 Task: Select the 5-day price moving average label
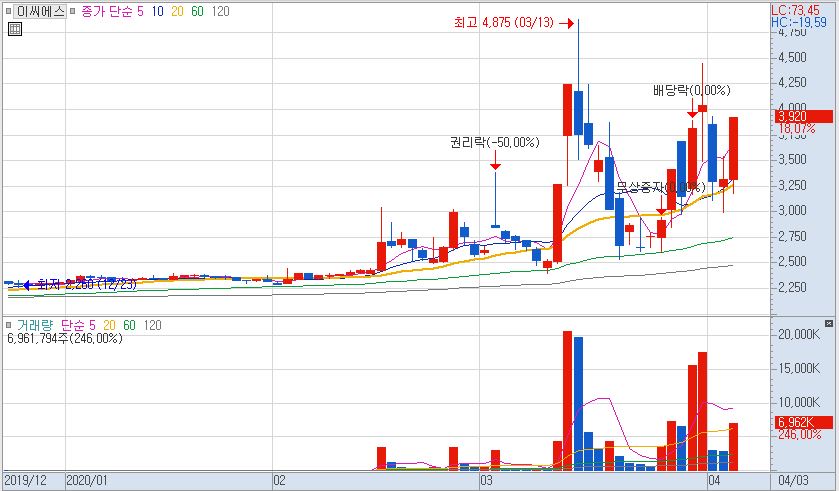coord(141,12)
